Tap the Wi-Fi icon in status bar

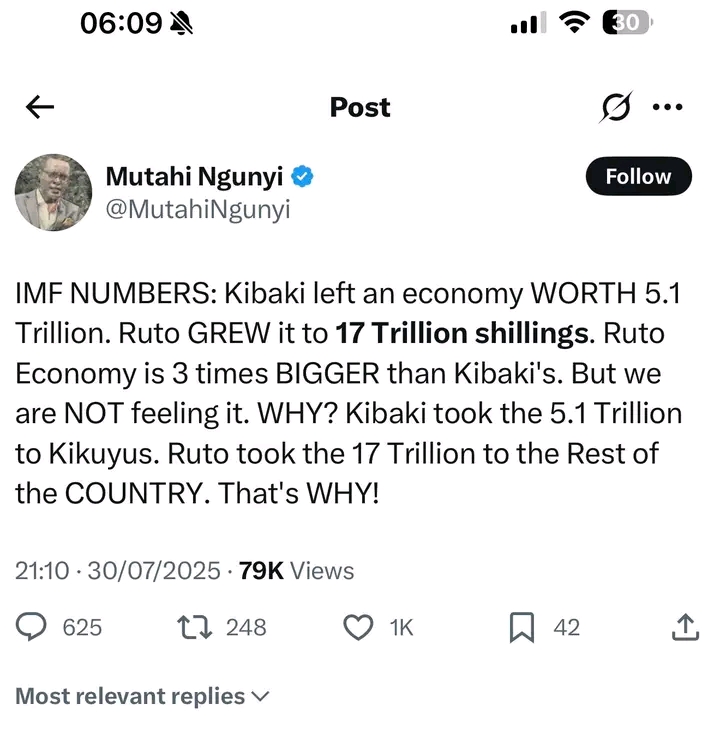click(574, 24)
